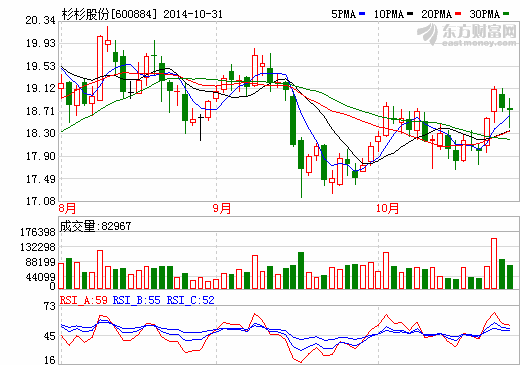This screenshot has height=365, width=520.
Task: Click the tallest volume bar in late October
Action: (494, 263)
